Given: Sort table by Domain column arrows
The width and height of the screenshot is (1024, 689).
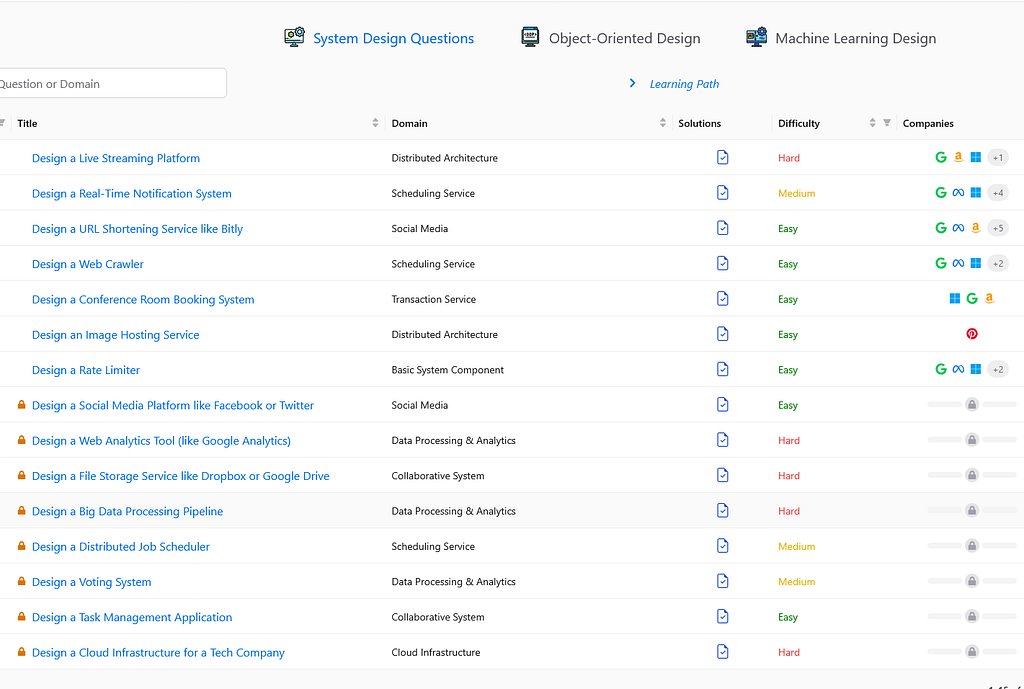Looking at the screenshot, I should [x=663, y=123].
